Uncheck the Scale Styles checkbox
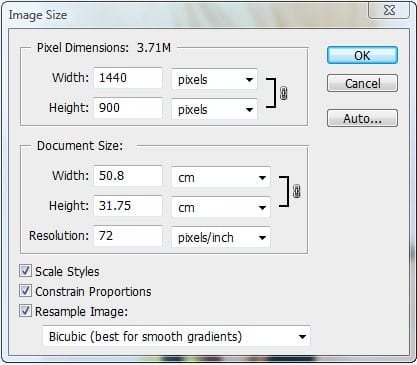The image size is (417, 365). 25,271
